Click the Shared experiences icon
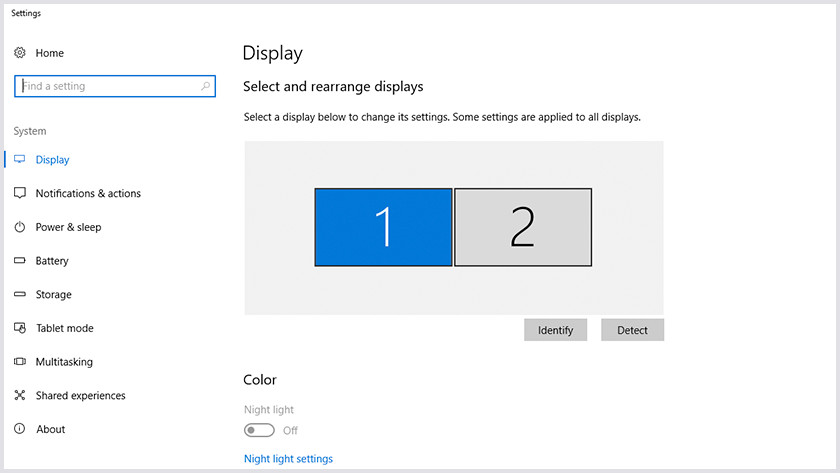Screen dimensions: 840x473 click(x=20, y=395)
